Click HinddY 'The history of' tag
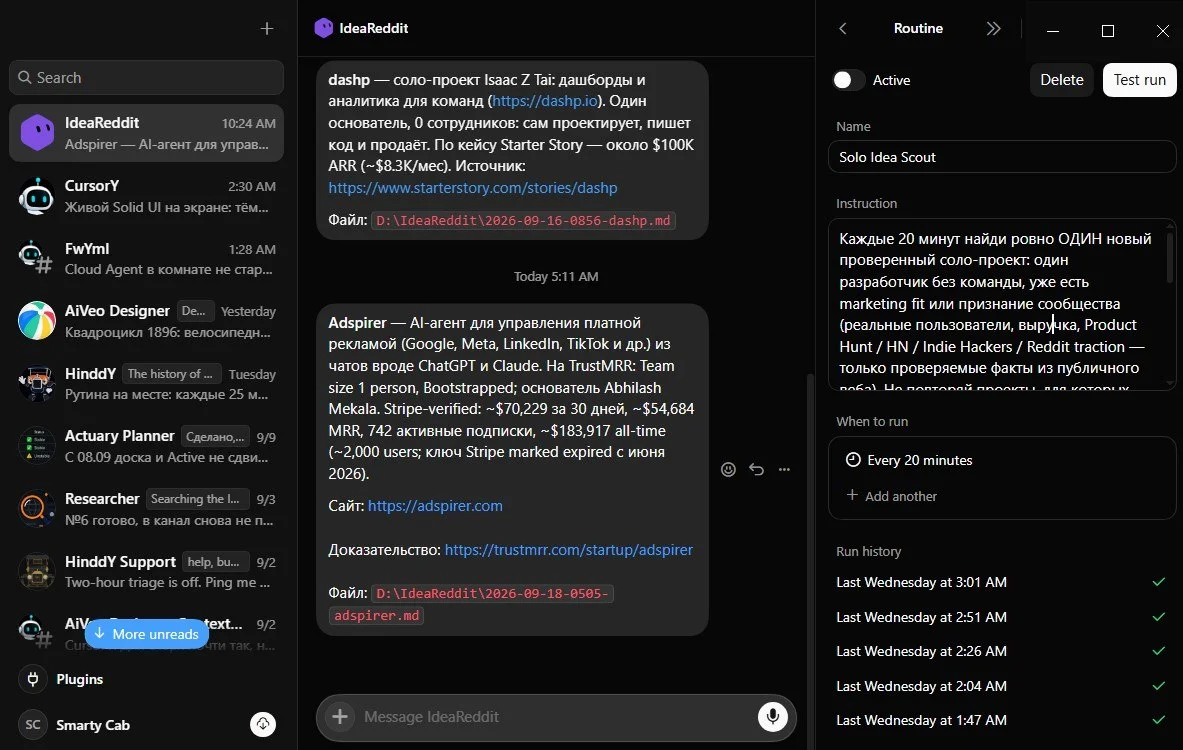Image resolution: width=1183 pixels, height=750 pixels. pos(170,373)
